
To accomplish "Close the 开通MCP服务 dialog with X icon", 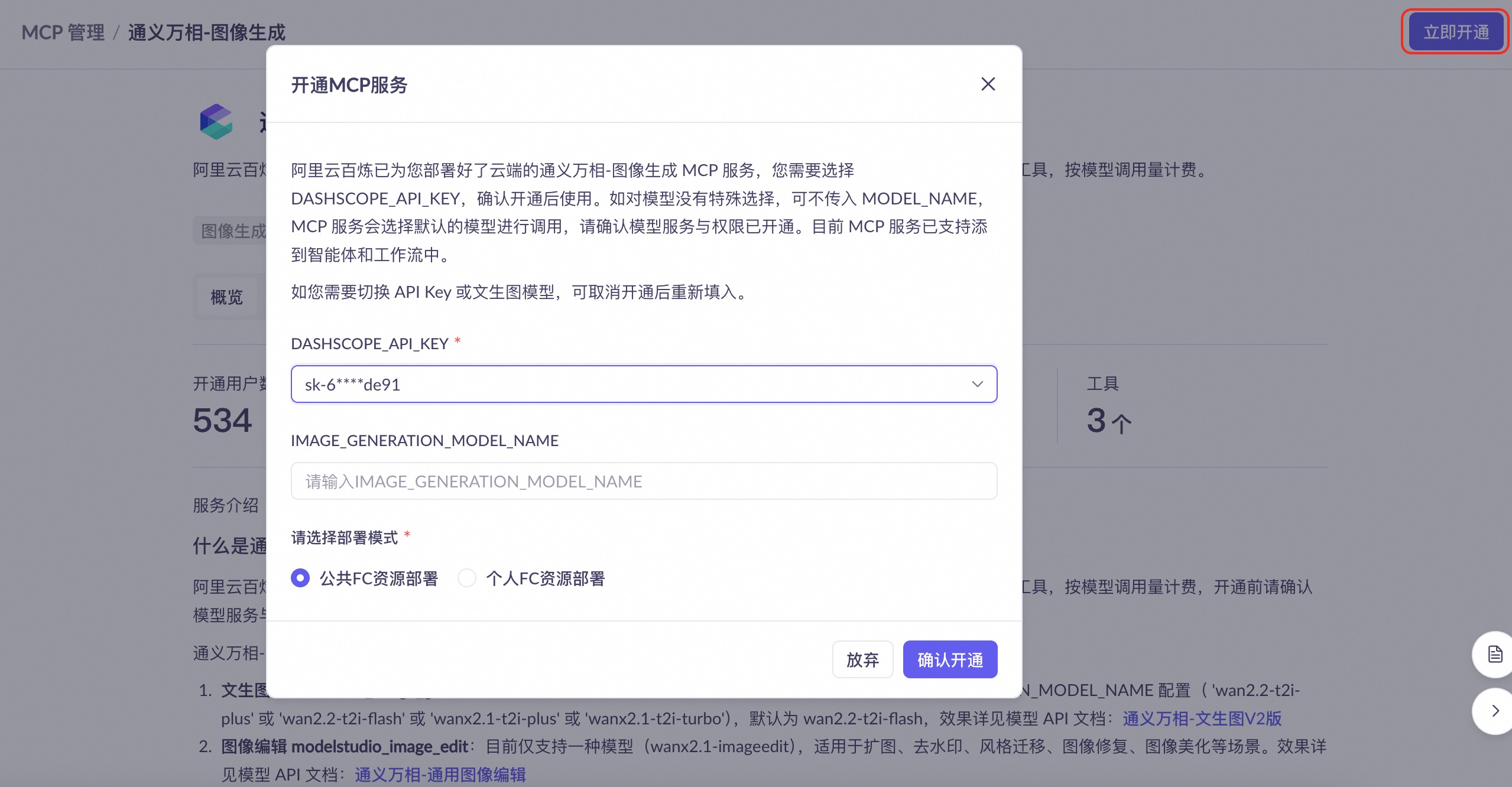I will coord(988,84).
